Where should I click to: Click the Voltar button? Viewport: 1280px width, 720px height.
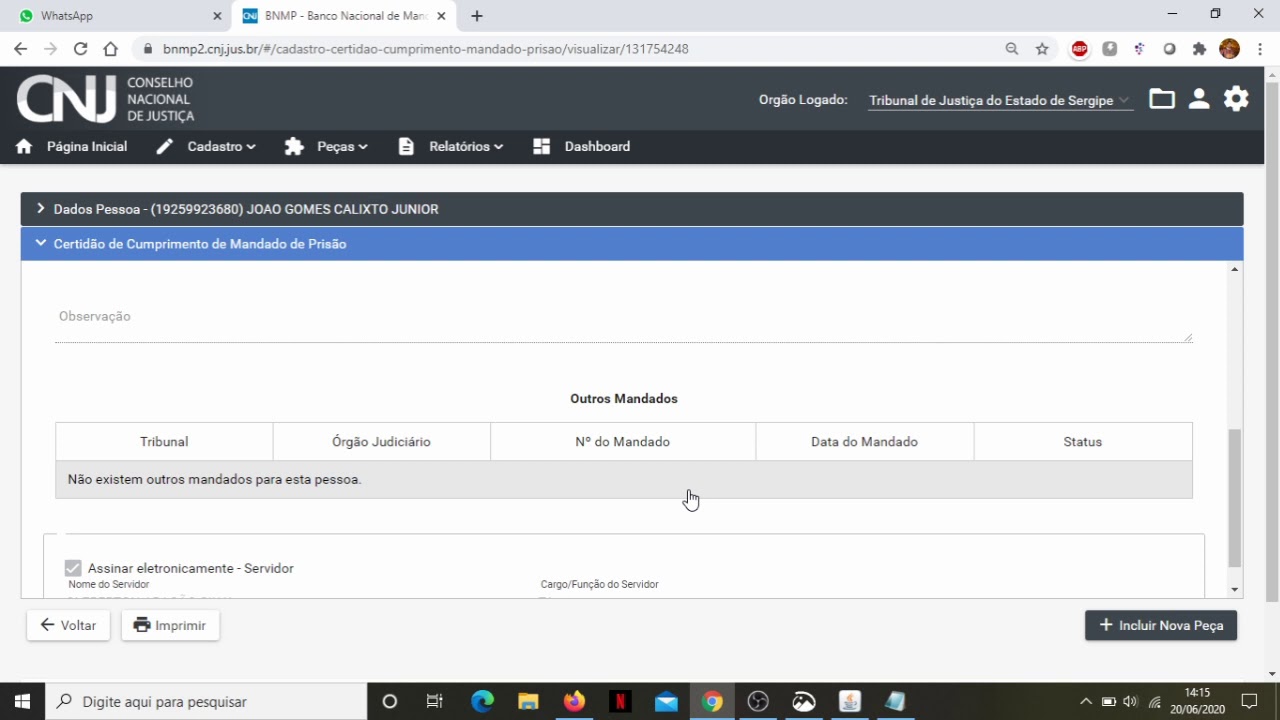[68, 625]
